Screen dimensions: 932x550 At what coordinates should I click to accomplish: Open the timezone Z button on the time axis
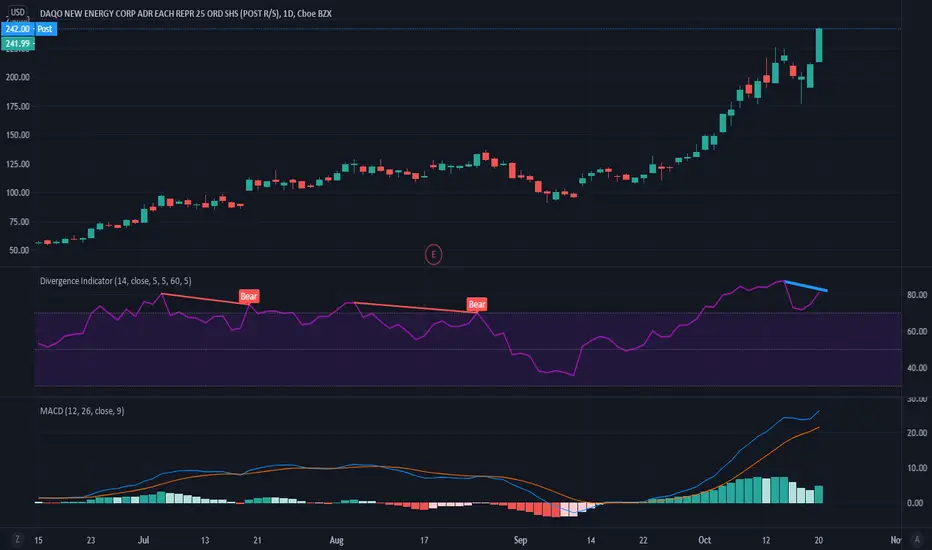pyautogui.click(x=17, y=539)
